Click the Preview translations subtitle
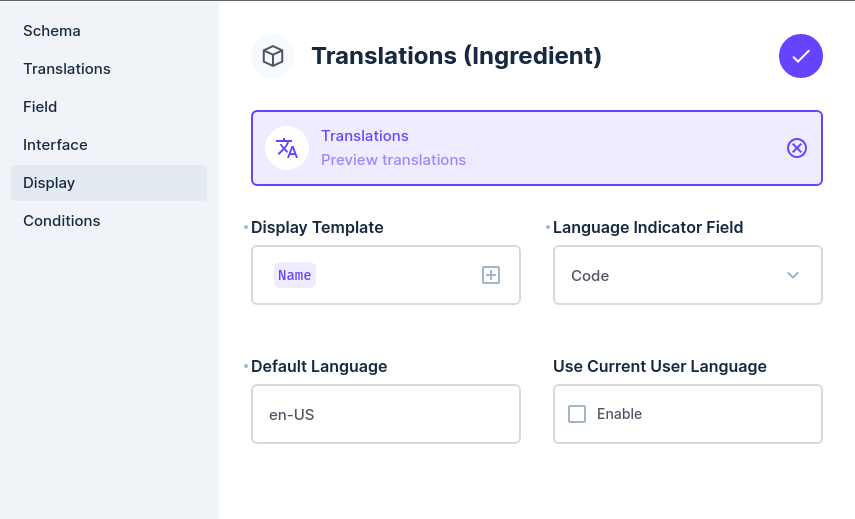855x519 pixels. pos(393,160)
